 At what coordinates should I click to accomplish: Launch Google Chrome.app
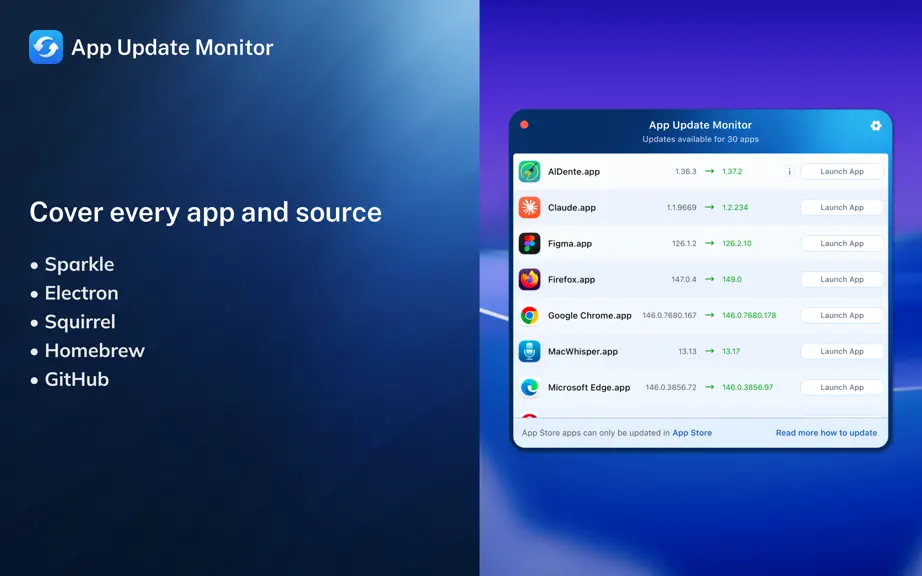[x=842, y=316]
